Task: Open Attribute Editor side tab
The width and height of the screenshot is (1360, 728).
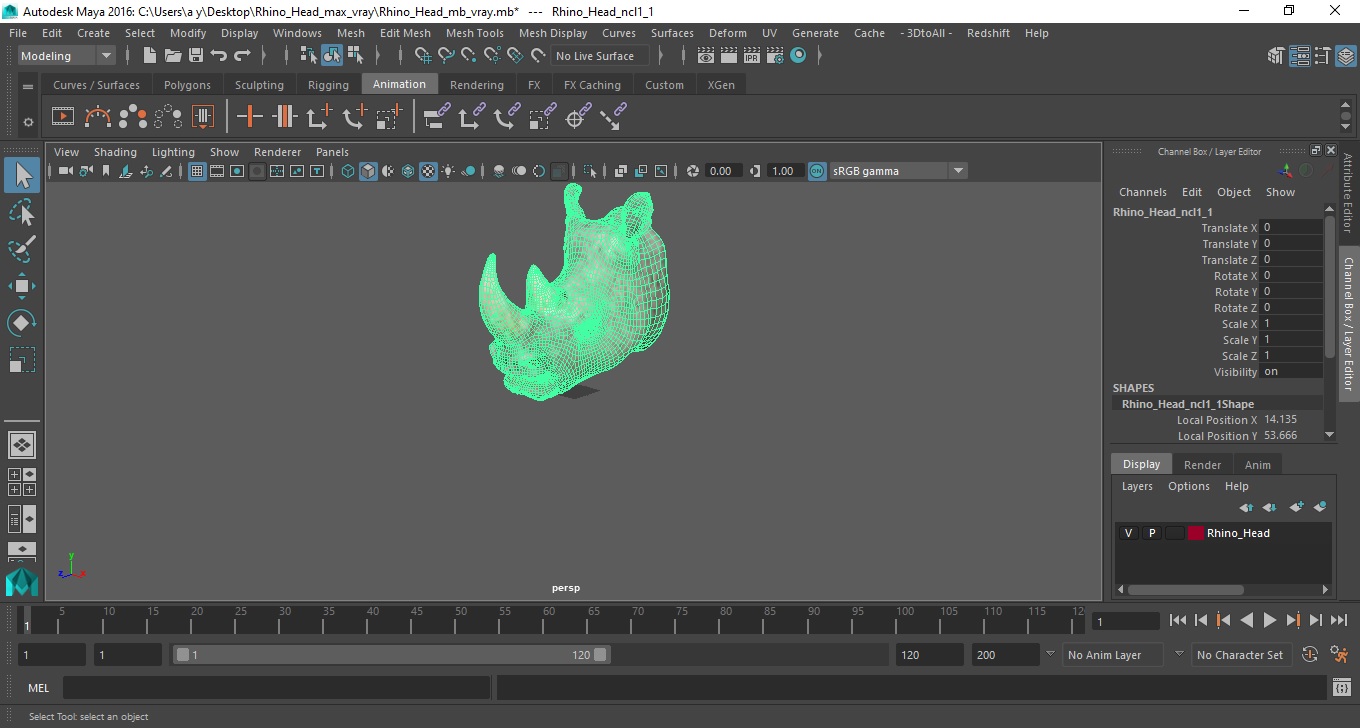Action: [1348, 193]
